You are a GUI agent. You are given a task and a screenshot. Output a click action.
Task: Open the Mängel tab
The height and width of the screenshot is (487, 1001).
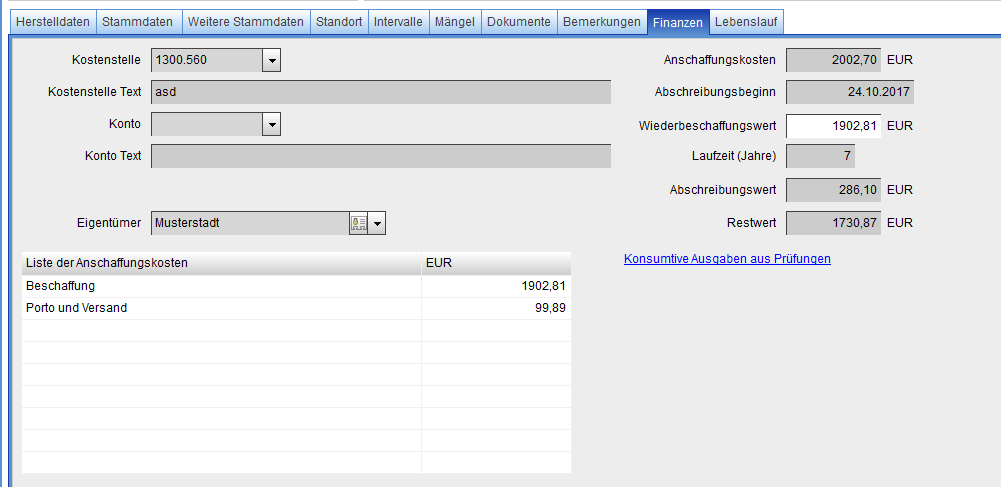(x=454, y=21)
